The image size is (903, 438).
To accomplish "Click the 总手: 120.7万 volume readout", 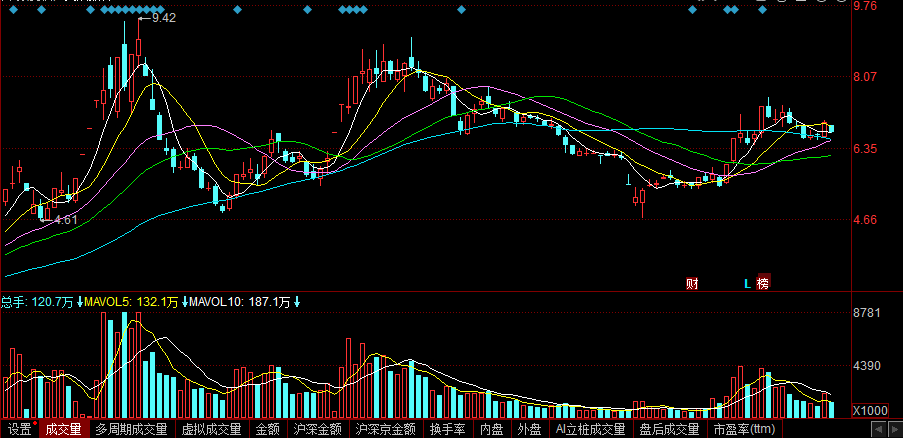I will tap(37, 302).
